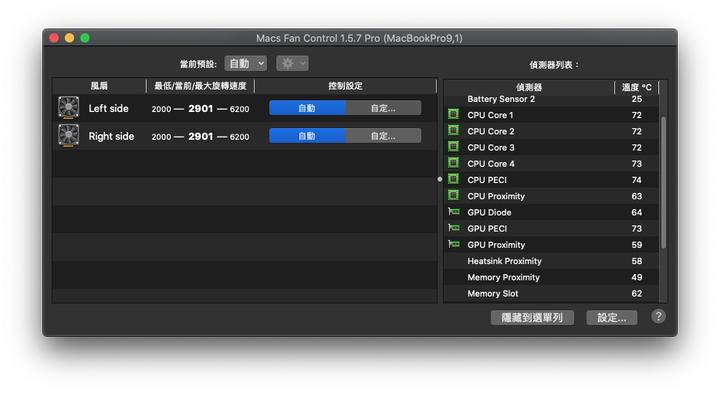
Task: Open the 當前預設 preset dropdown
Action: coord(246,63)
